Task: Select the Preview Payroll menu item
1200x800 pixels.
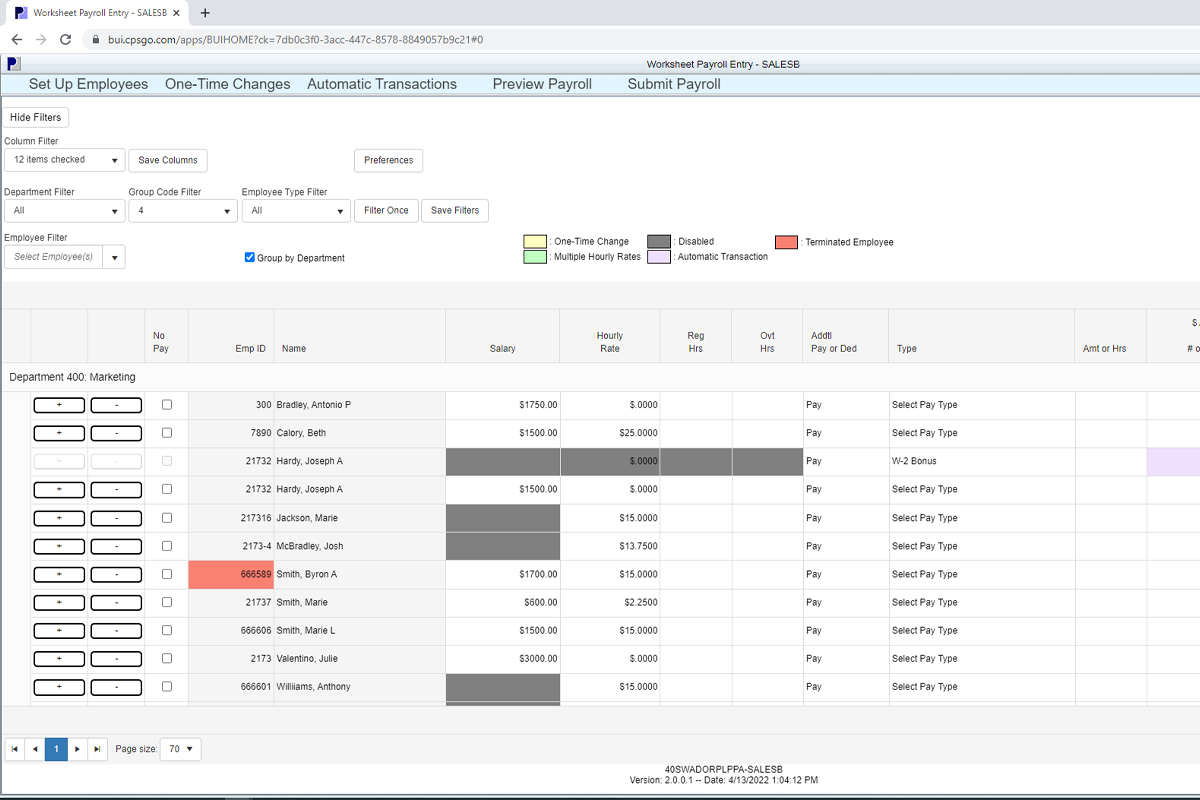Action: [x=541, y=84]
